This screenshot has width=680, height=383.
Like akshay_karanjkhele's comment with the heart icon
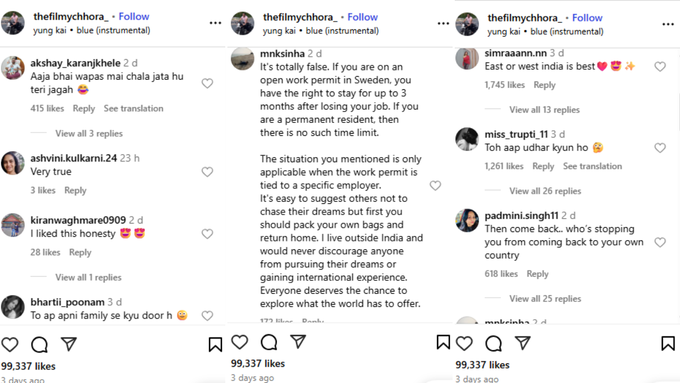(x=207, y=83)
